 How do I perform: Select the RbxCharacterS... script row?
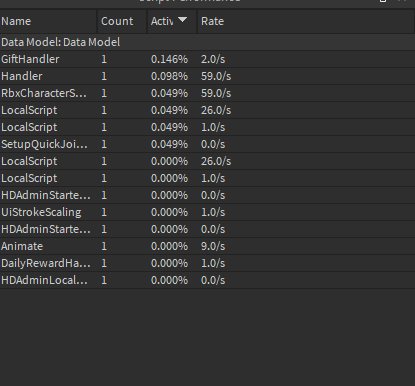(207, 93)
